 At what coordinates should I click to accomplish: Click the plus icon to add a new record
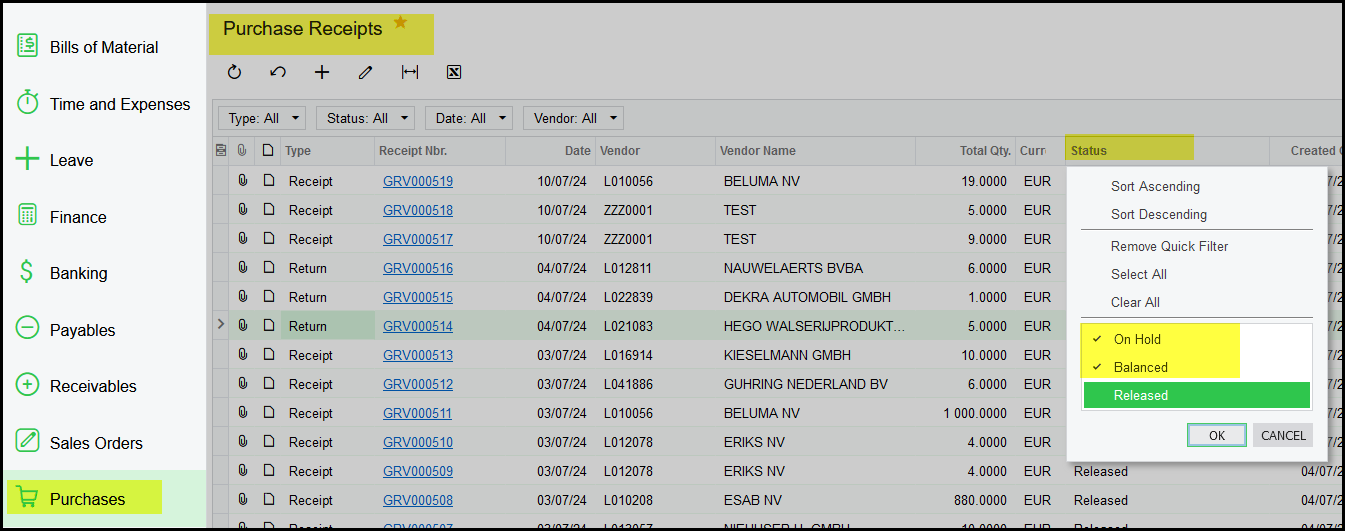click(322, 72)
